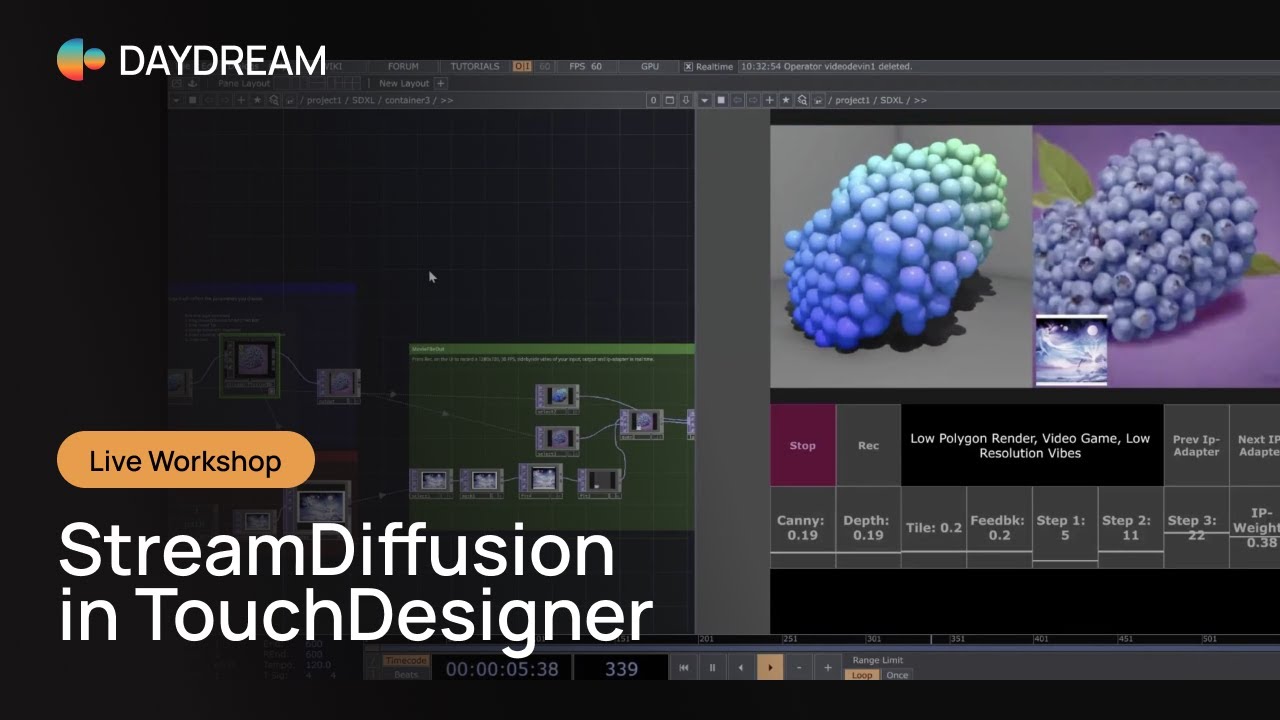
Task: Click the star bookmark icon in right pane bar
Action: pos(785,100)
